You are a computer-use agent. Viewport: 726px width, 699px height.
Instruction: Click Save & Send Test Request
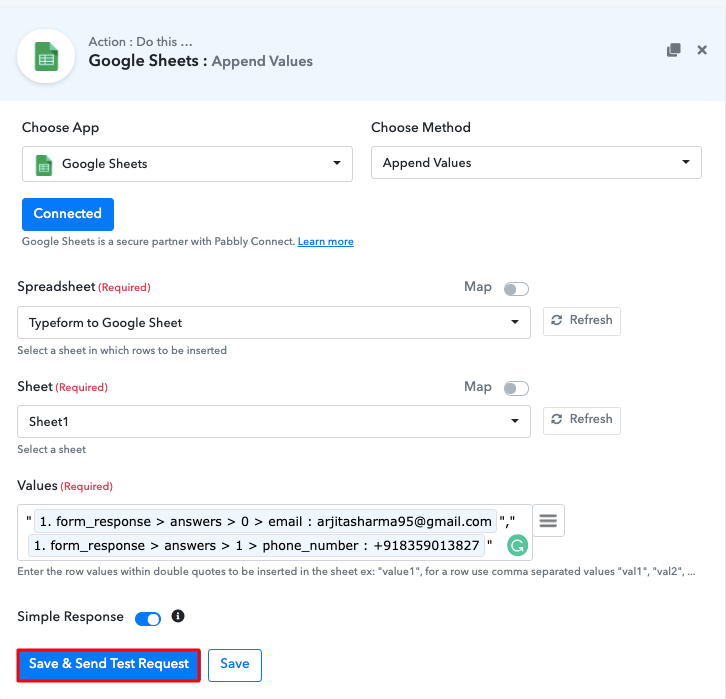point(109,665)
